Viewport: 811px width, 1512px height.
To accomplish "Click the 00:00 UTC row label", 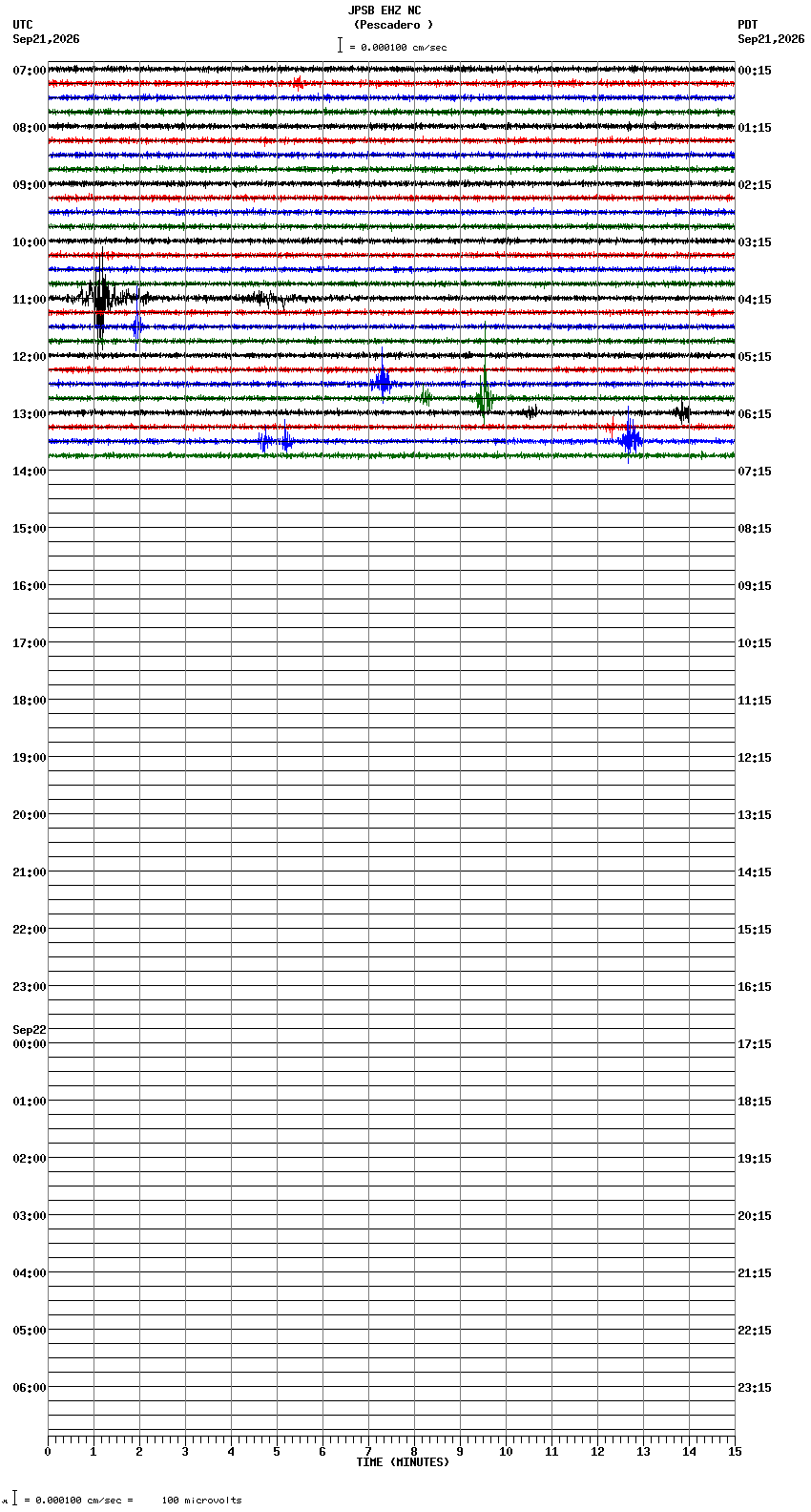I will (30, 1044).
